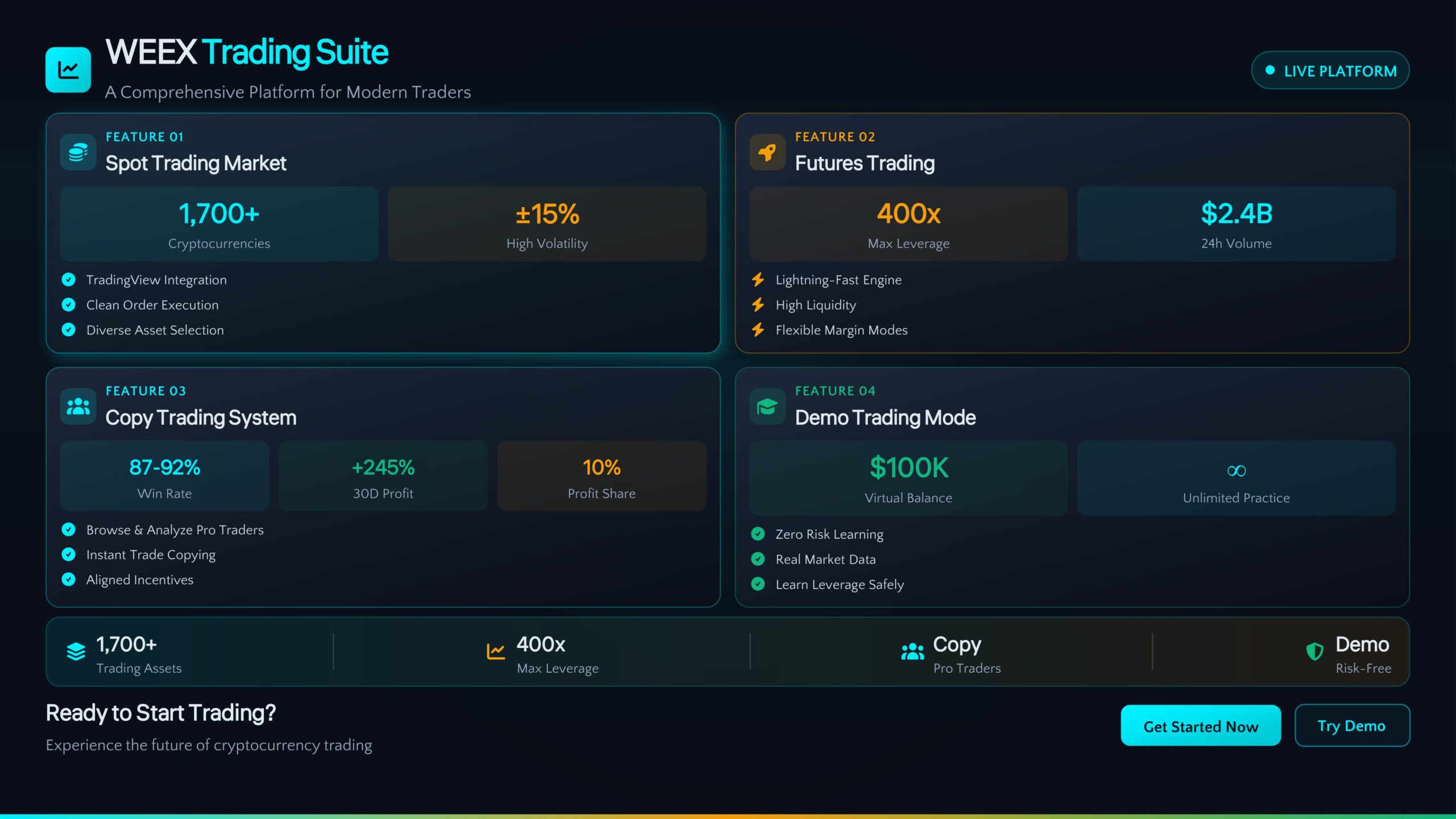Click the Zero Risk Learning text
The height and width of the screenshot is (819, 1456).
click(x=829, y=535)
